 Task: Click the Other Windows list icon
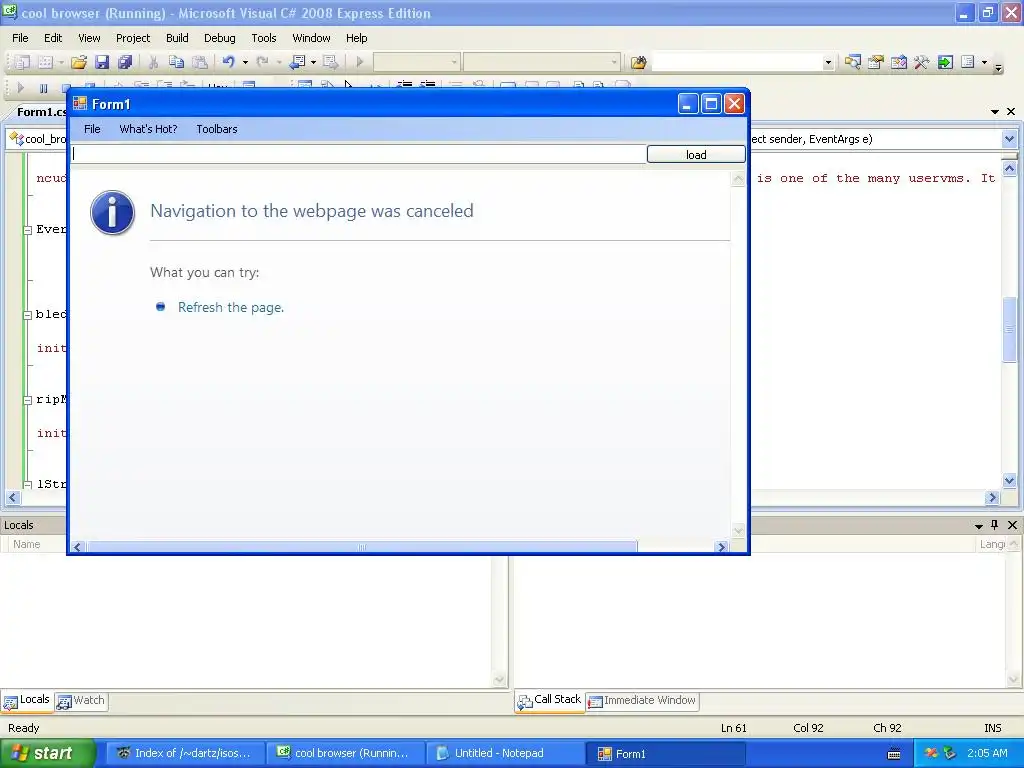point(968,62)
